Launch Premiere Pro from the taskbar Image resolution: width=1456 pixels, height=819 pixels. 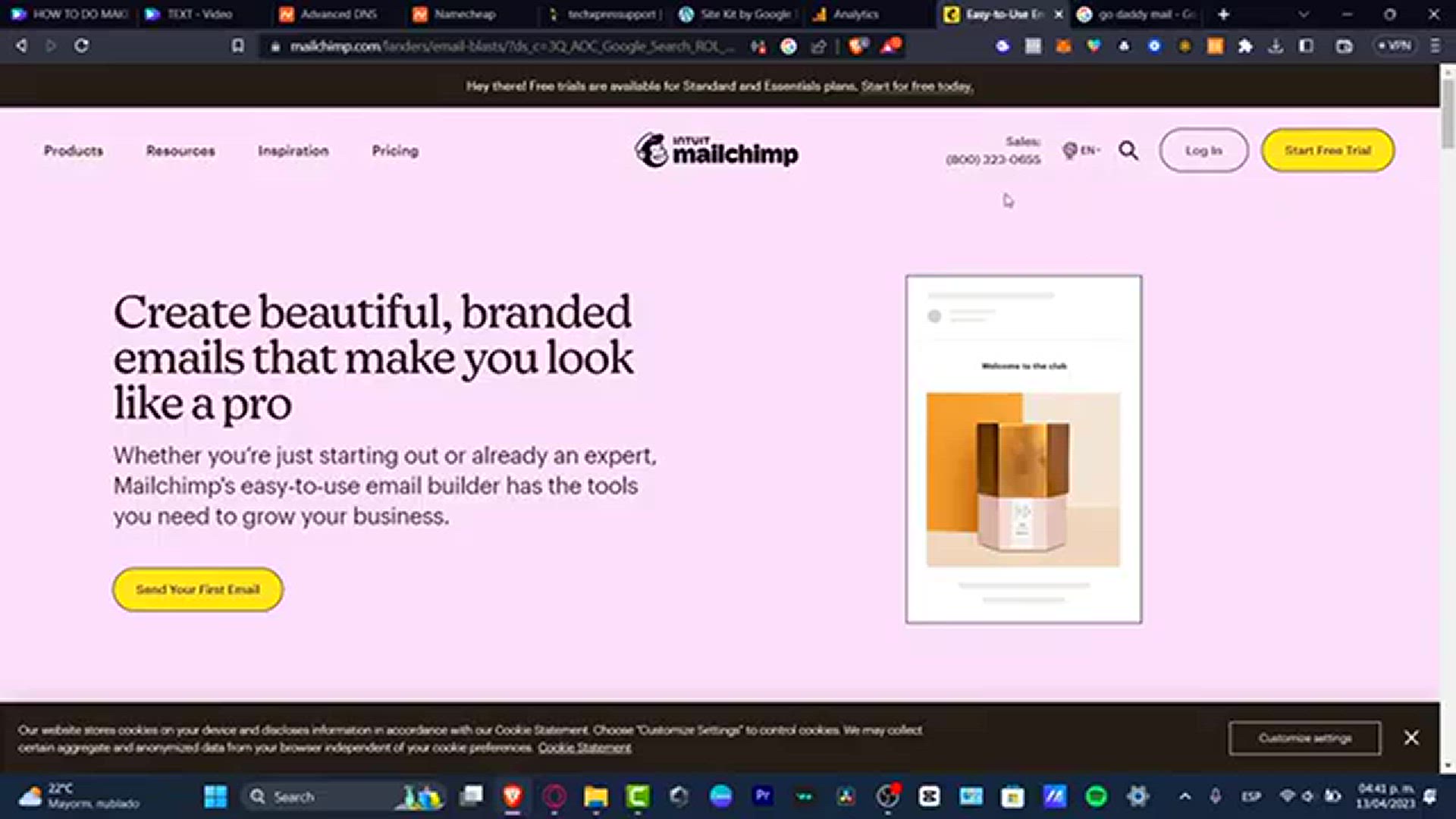coord(763,795)
